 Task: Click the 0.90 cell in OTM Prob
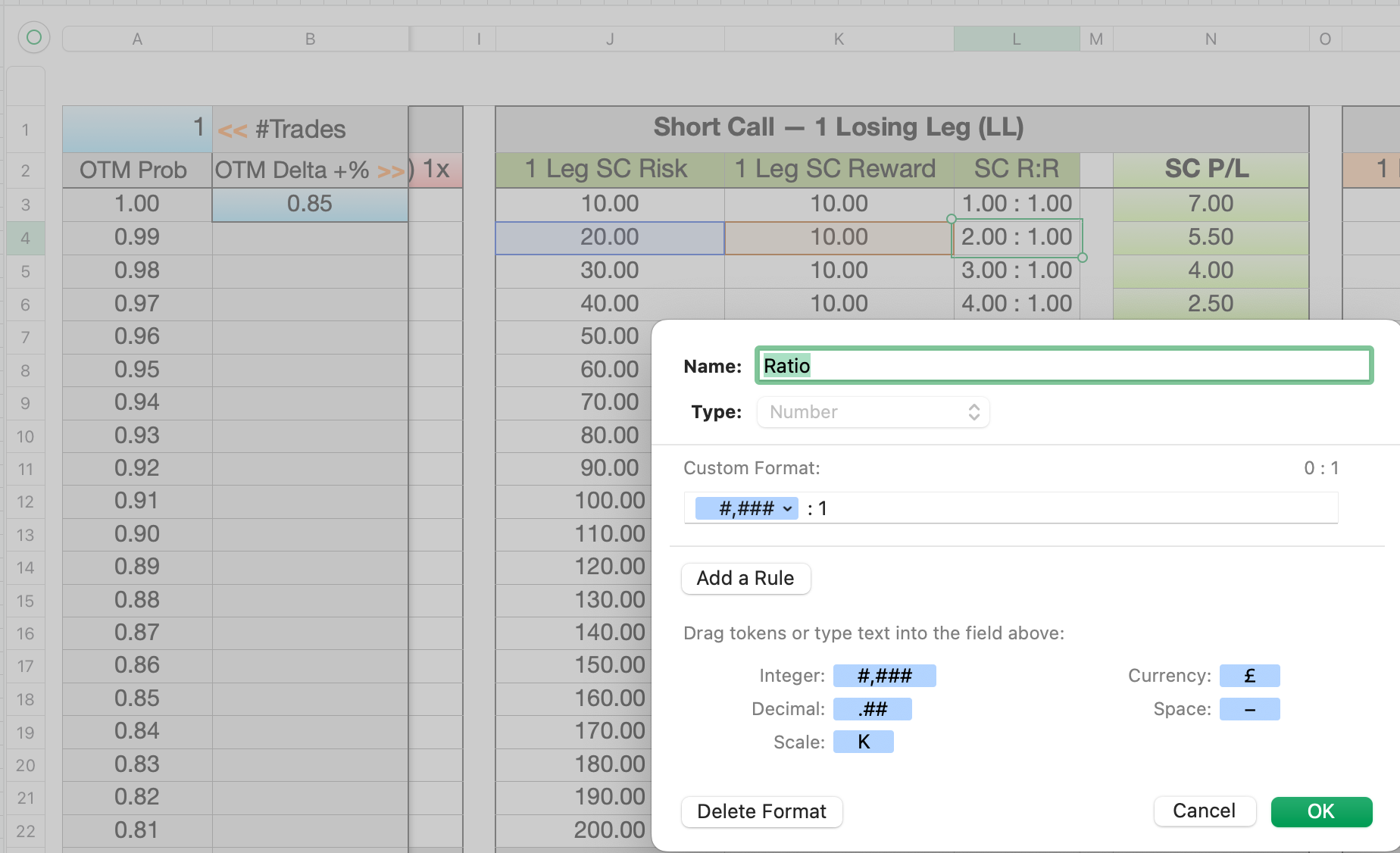(137, 535)
